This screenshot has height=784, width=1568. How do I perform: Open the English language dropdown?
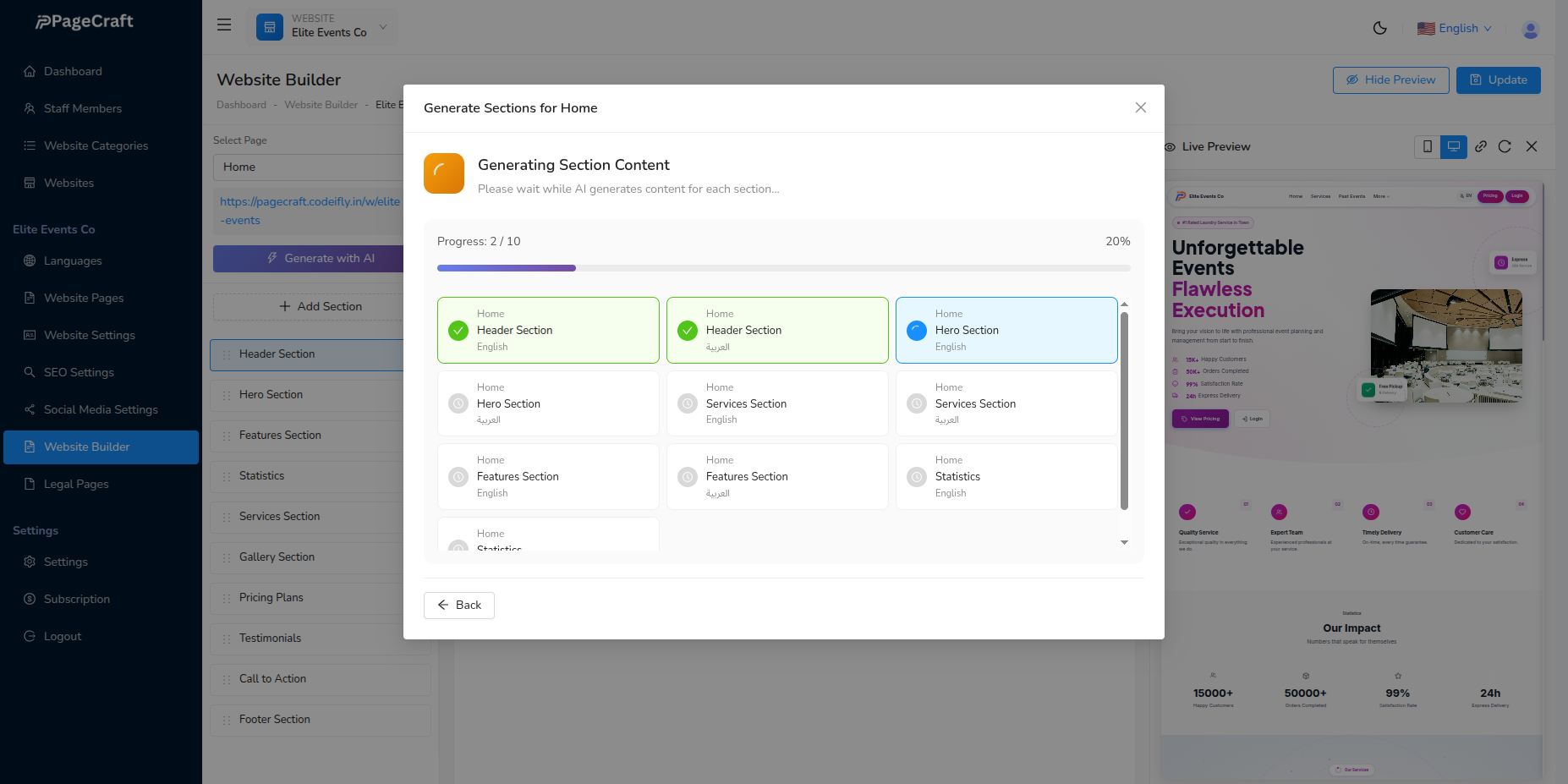[x=1455, y=28]
